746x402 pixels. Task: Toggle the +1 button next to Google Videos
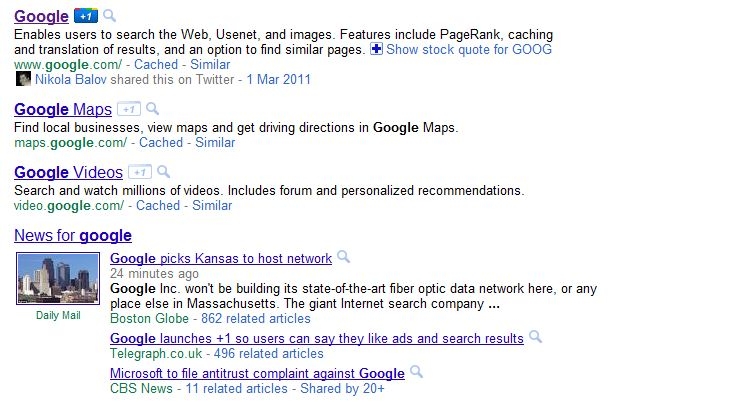(140, 172)
